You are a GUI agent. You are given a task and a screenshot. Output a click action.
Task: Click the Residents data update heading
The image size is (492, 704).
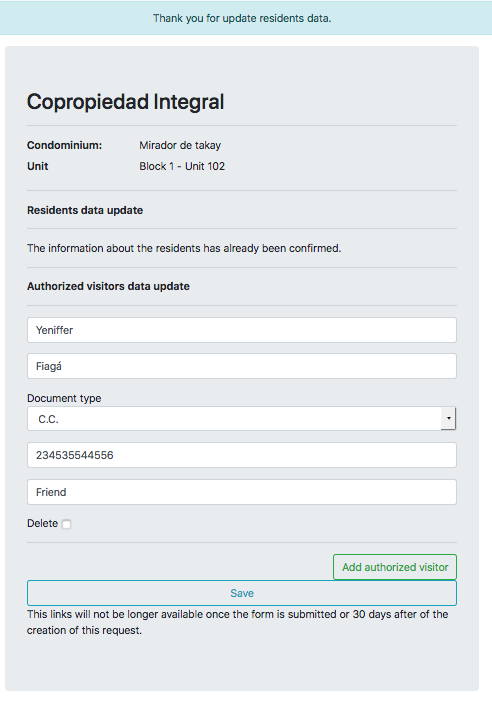coord(85,210)
